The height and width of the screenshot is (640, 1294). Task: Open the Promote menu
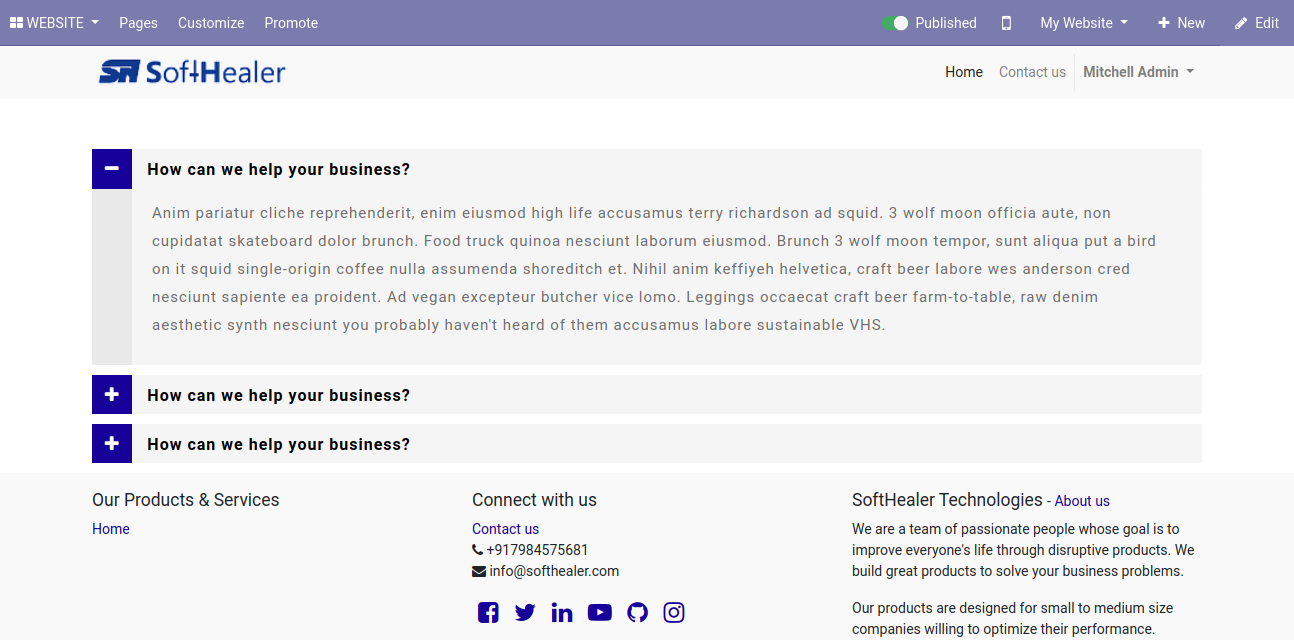(x=291, y=23)
